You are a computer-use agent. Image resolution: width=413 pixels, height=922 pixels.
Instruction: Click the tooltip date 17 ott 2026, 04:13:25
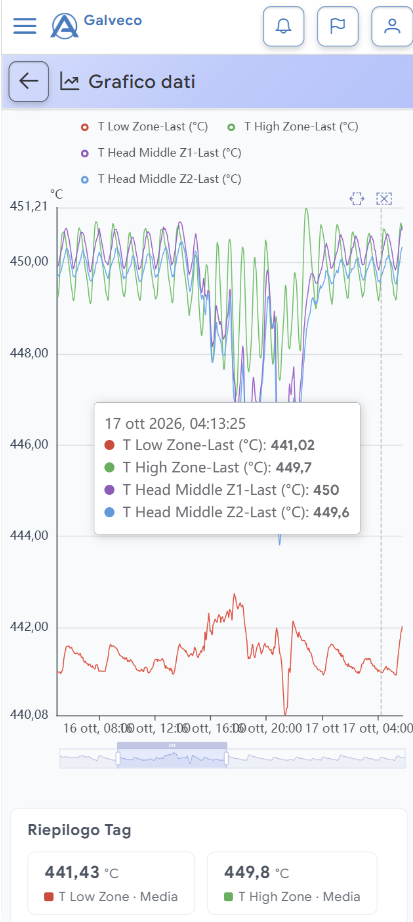pos(175,423)
